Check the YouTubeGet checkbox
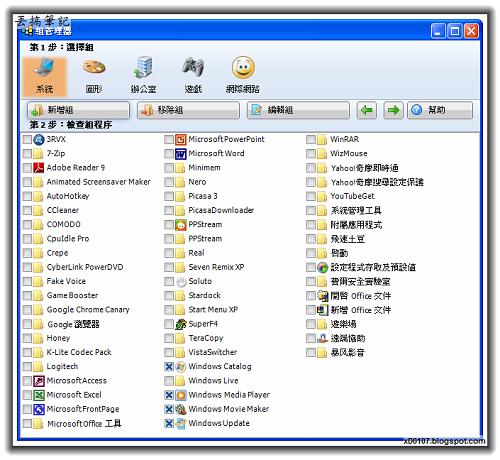The image size is (500, 460). click(x=311, y=196)
